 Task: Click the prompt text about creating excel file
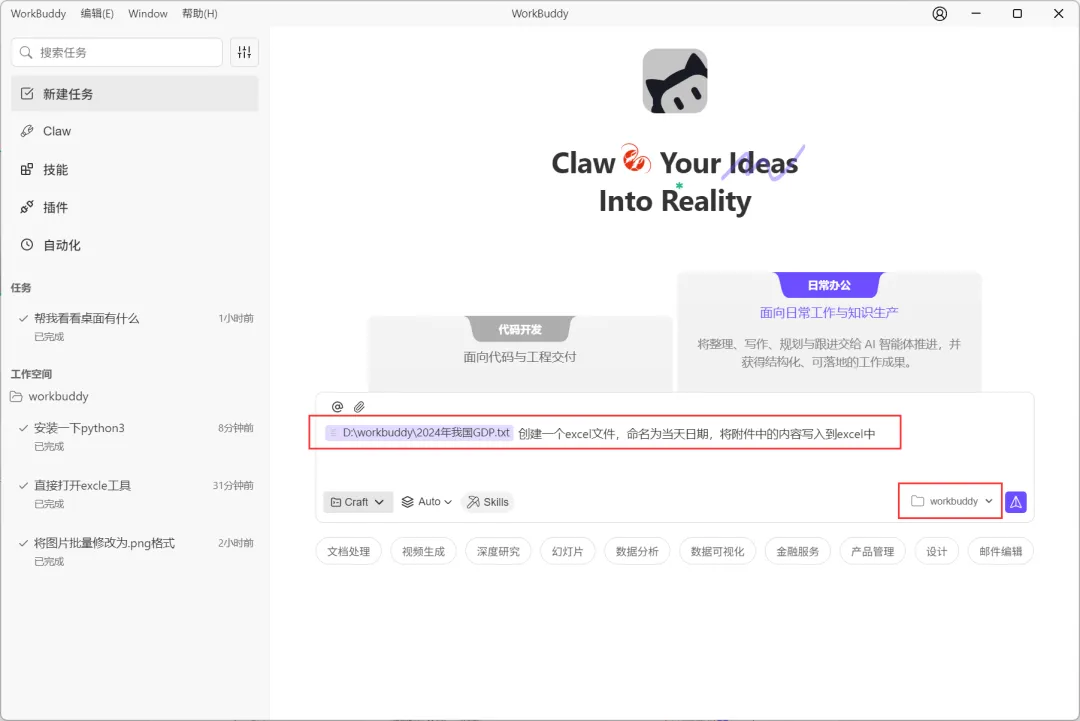coord(696,434)
